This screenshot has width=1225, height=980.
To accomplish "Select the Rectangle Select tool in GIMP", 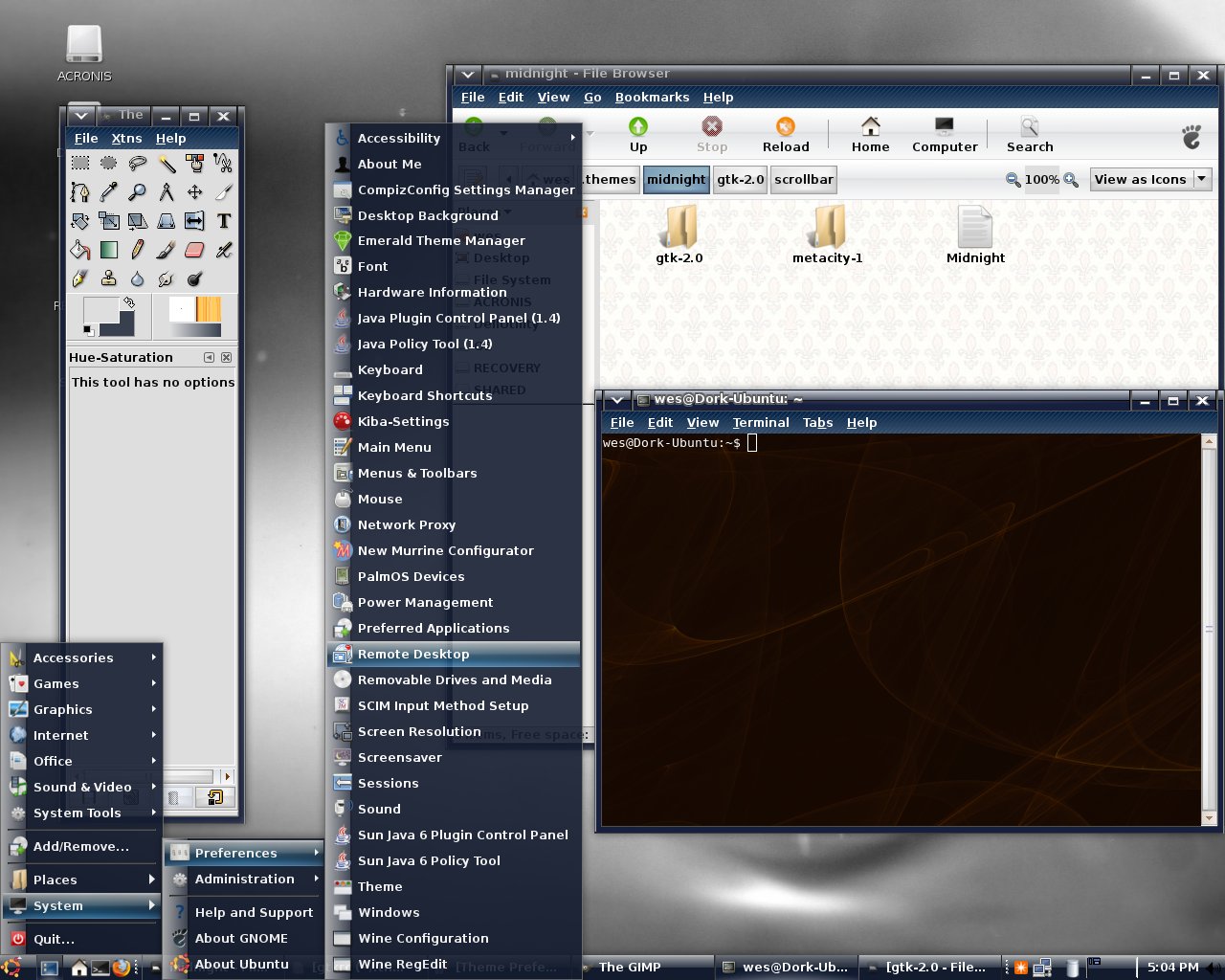I will [80, 164].
